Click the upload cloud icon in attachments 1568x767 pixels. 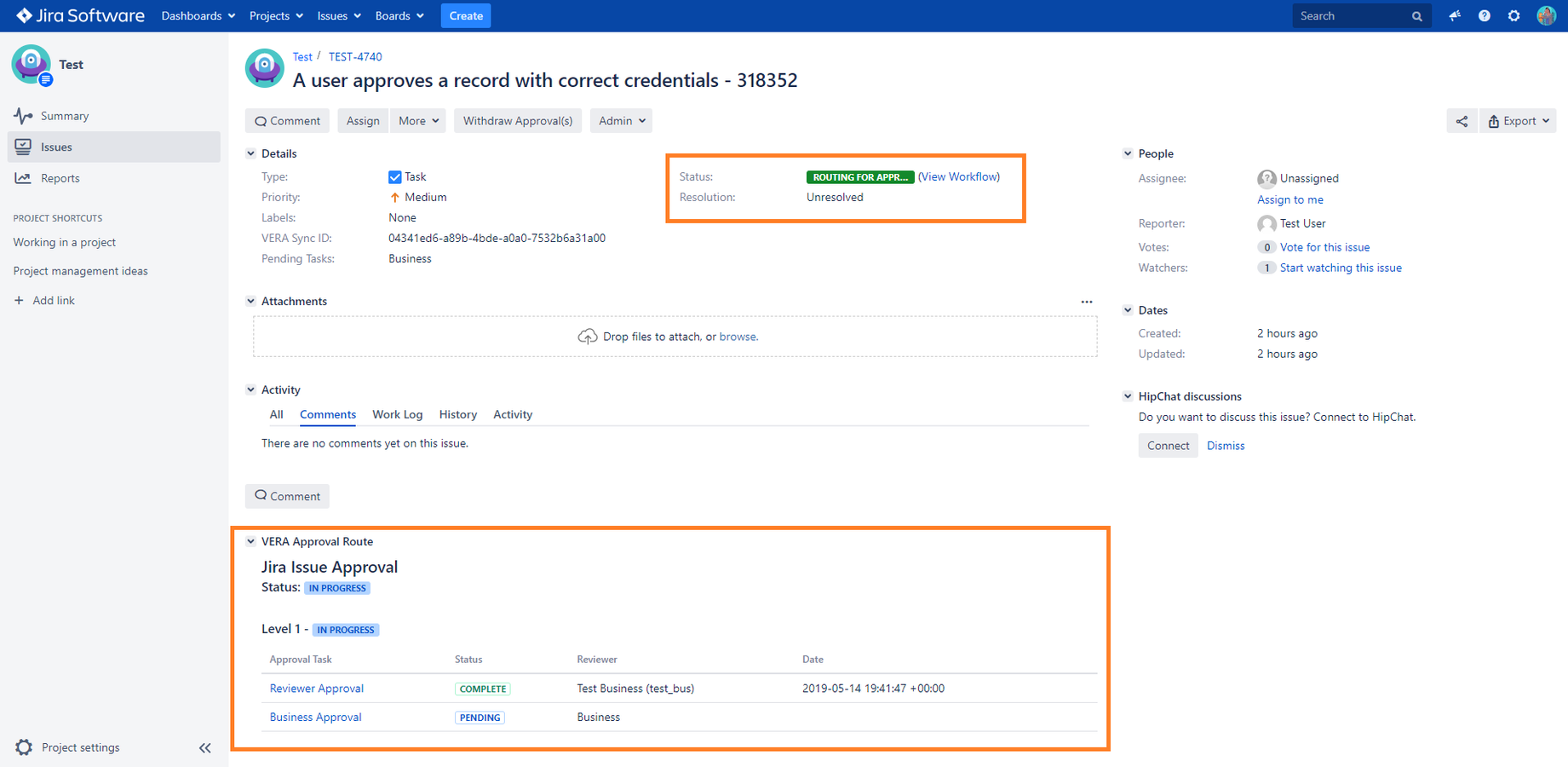click(x=588, y=337)
